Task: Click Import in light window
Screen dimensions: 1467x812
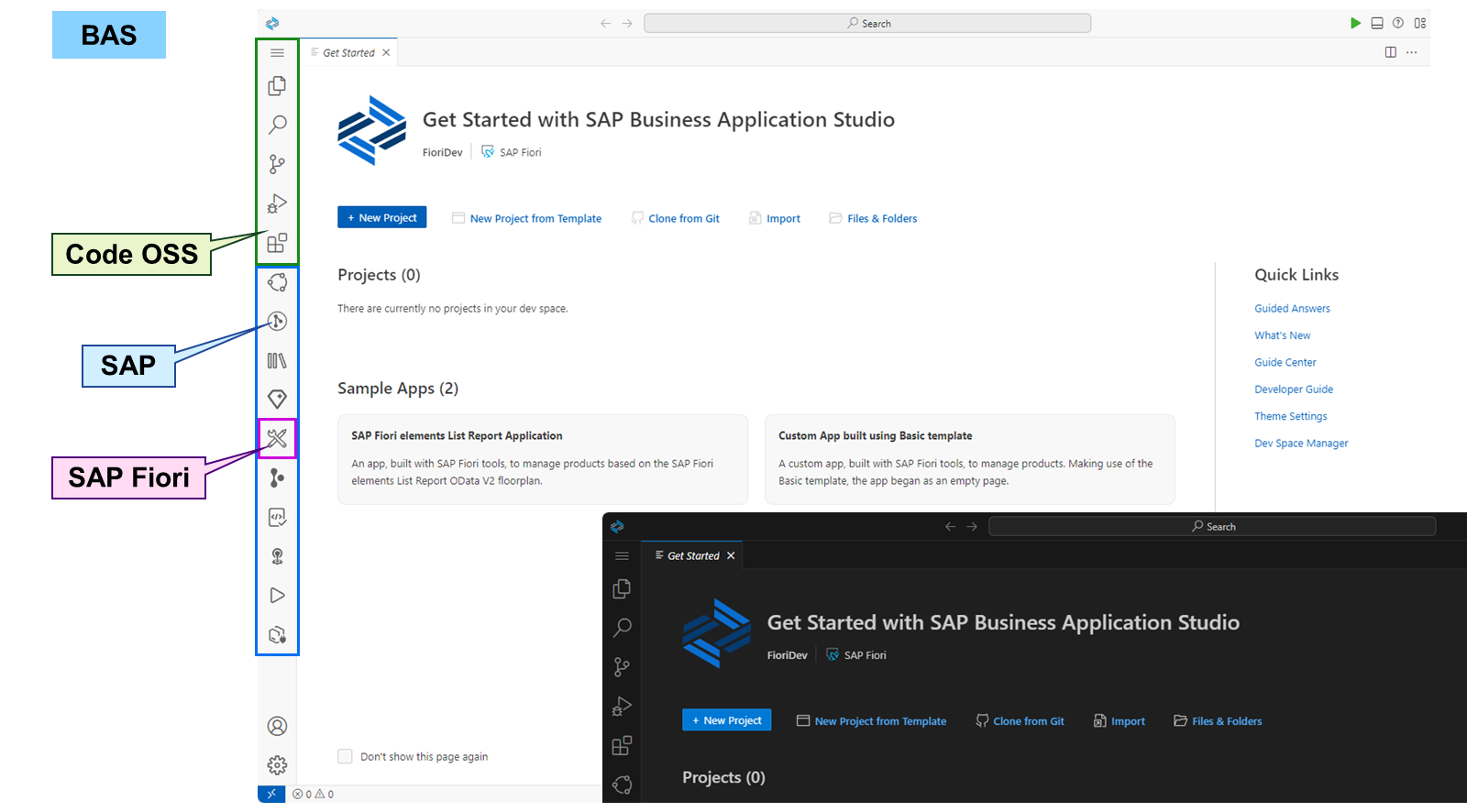Action: point(775,218)
